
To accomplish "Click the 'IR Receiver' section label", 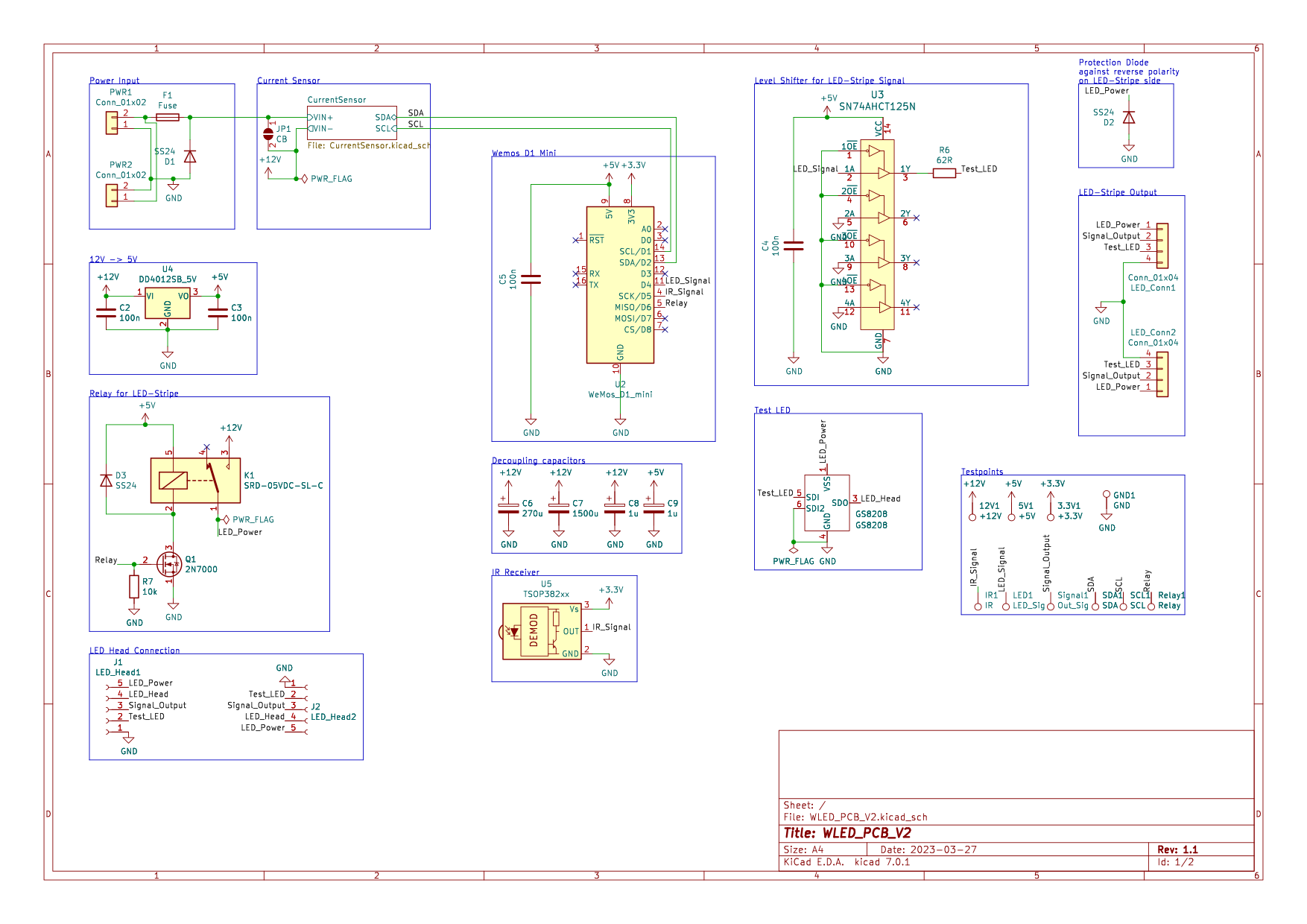I will [x=516, y=572].
